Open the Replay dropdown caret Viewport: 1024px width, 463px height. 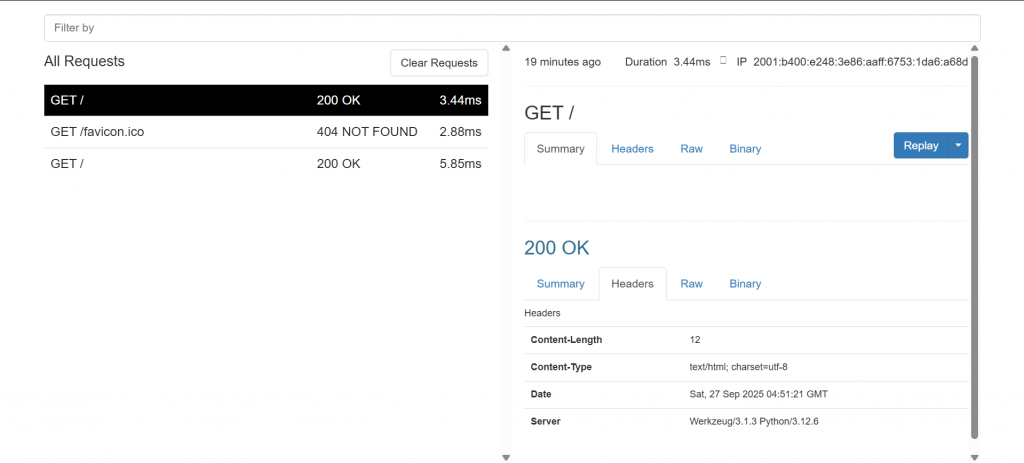[x=958, y=146]
